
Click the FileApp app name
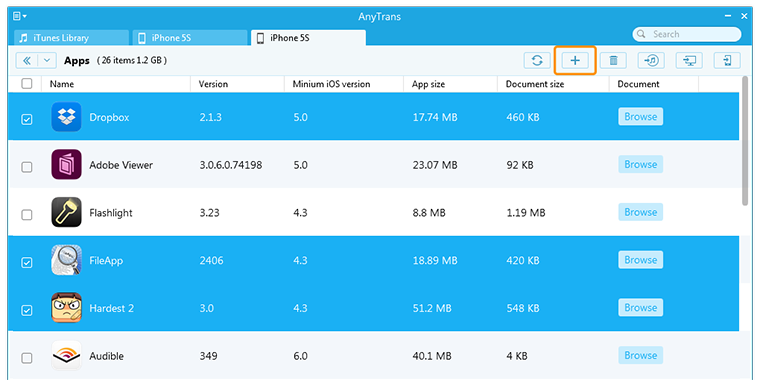point(106,261)
